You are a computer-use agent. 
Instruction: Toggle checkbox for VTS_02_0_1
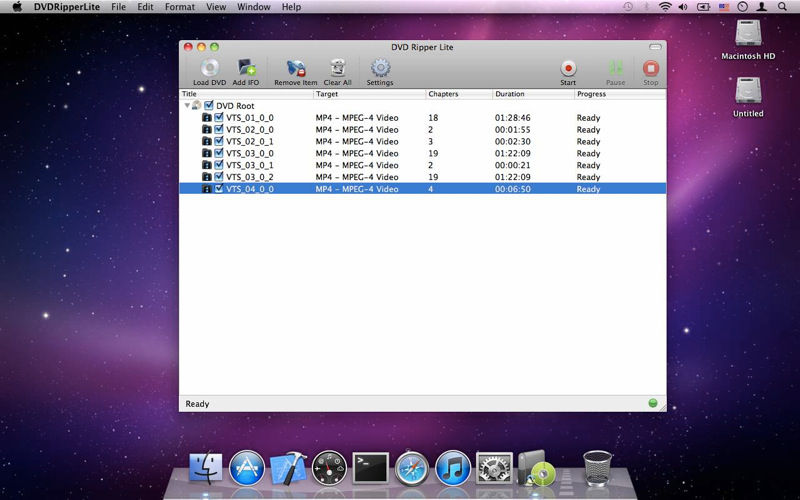(219, 141)
